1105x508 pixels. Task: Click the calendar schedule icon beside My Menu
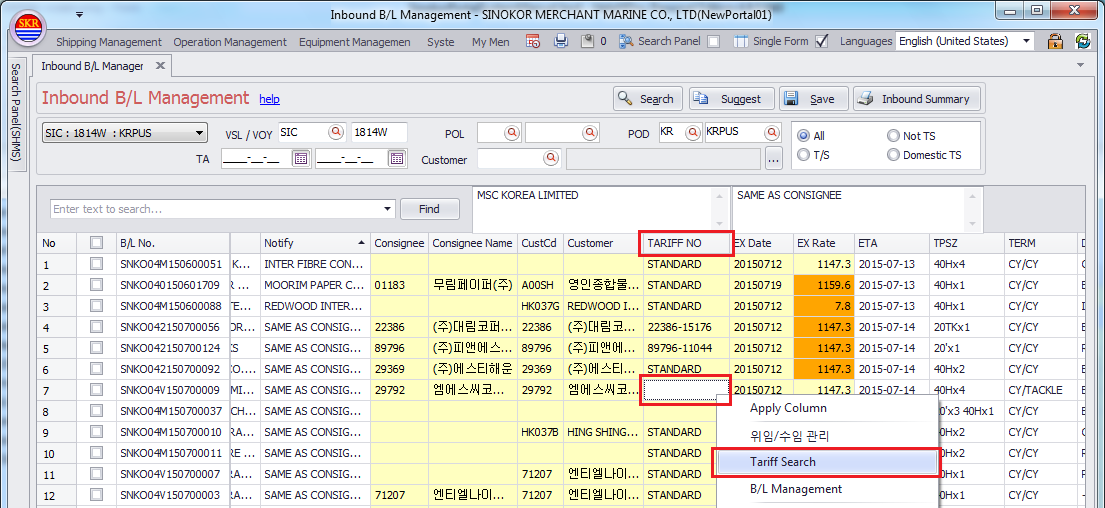pyautogui.click(x=533, y=41)
